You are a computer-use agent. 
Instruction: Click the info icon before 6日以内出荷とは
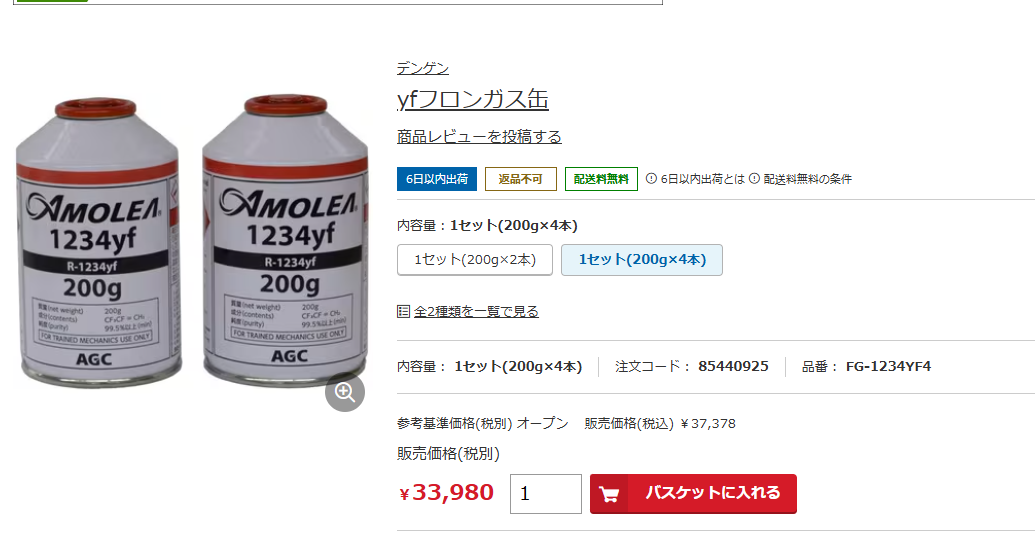[651, 178]
